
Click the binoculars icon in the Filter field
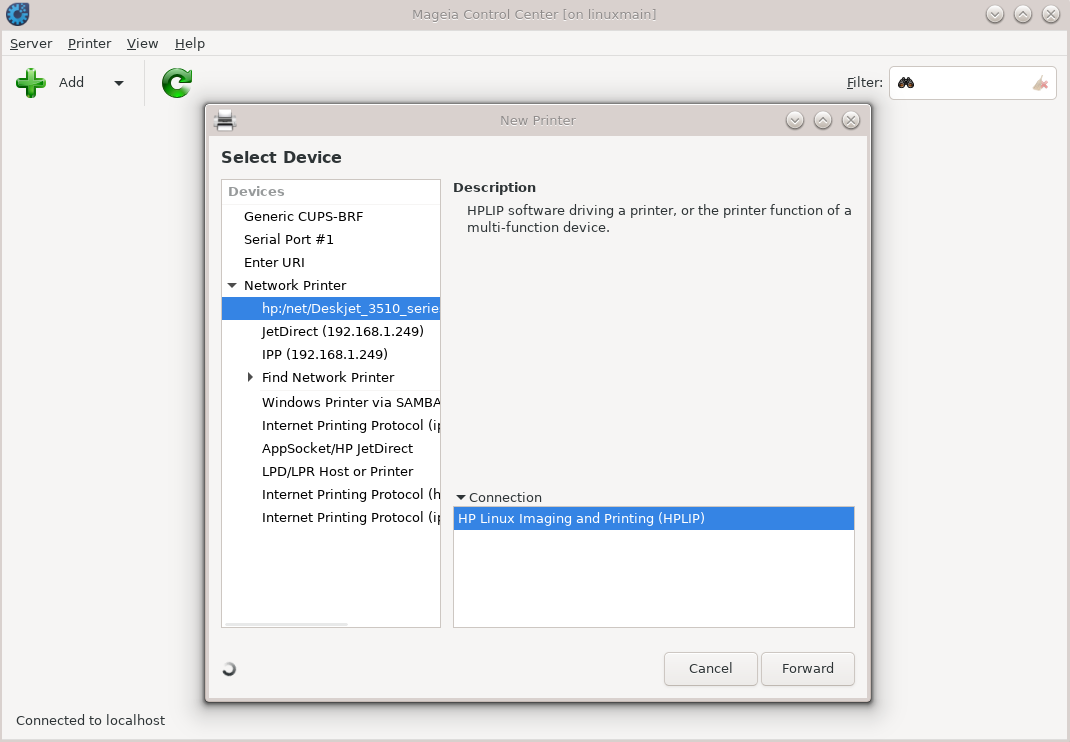pos(906,83)
